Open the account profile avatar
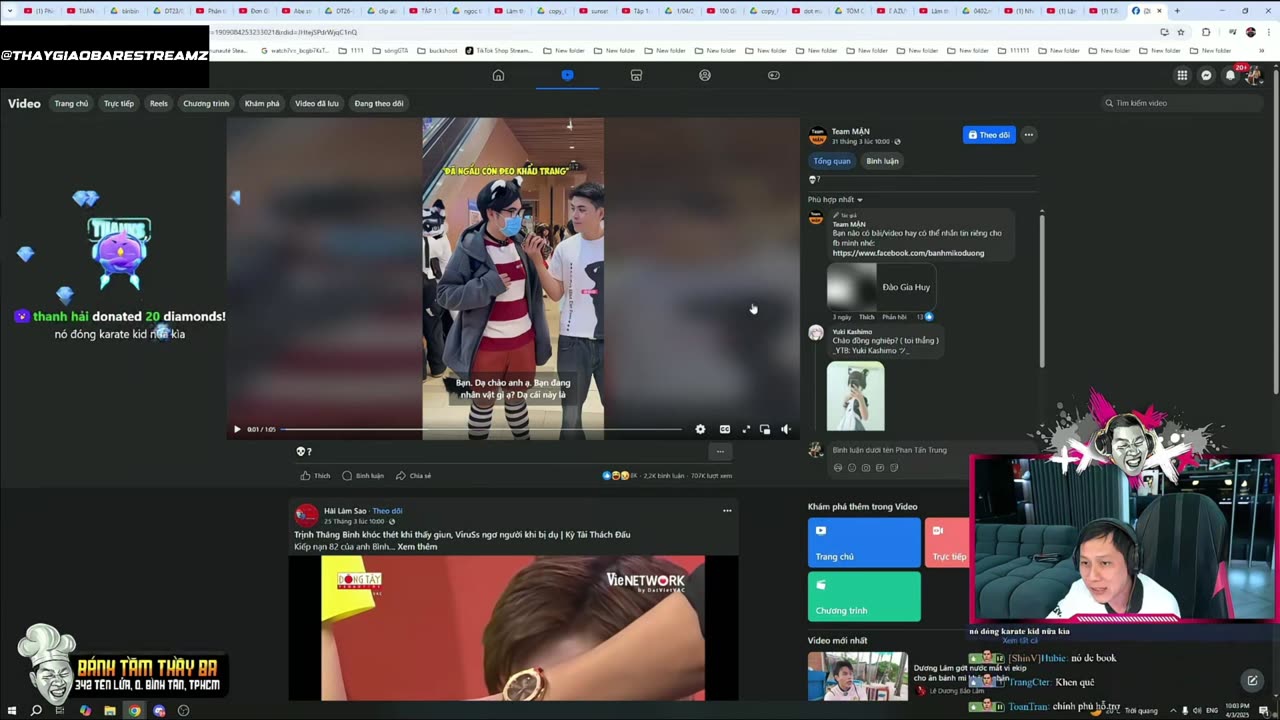 pyautogui.click(x=1253, y=75)
